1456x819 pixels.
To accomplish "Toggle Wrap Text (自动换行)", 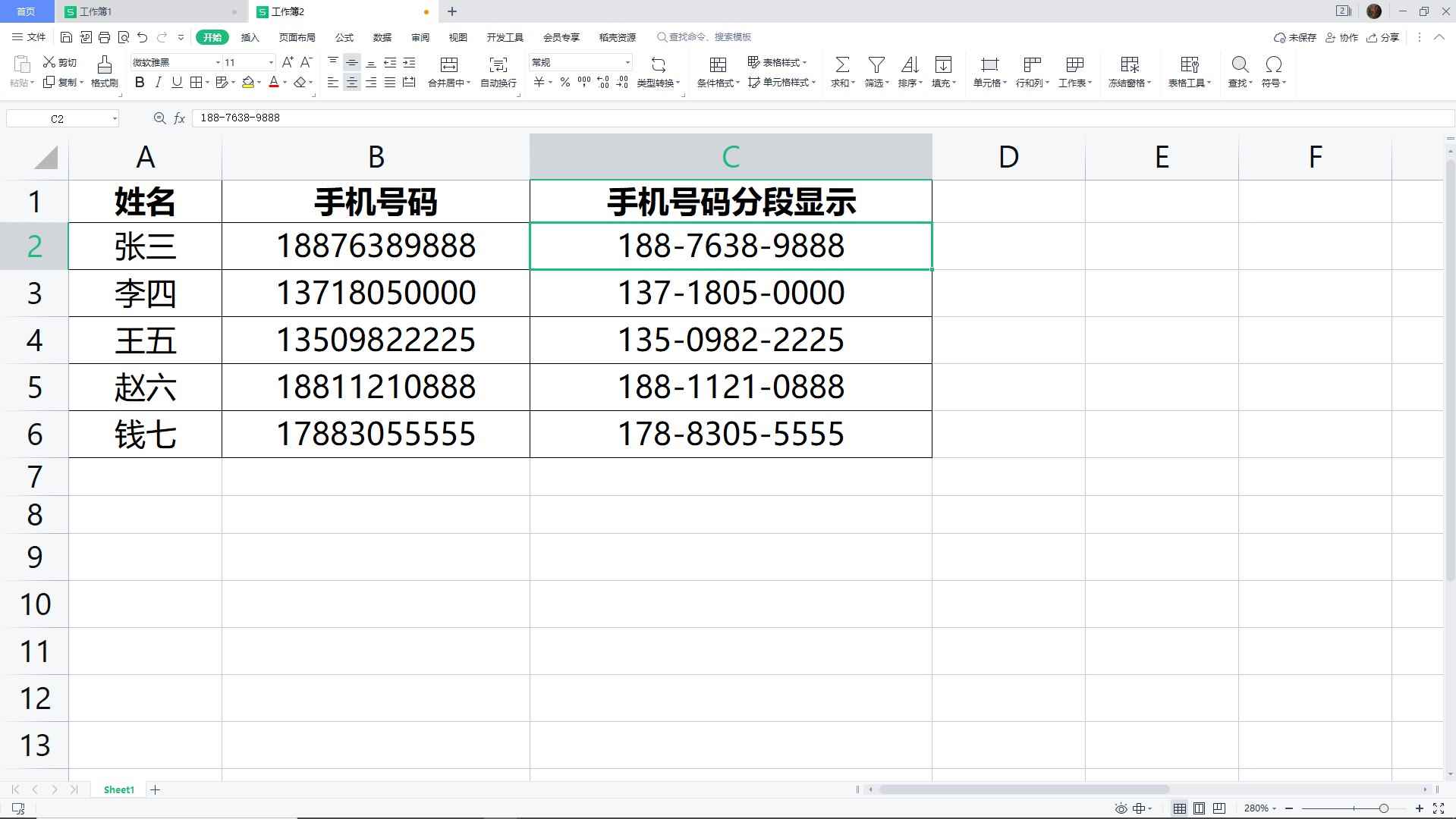I will pos(498,65).
